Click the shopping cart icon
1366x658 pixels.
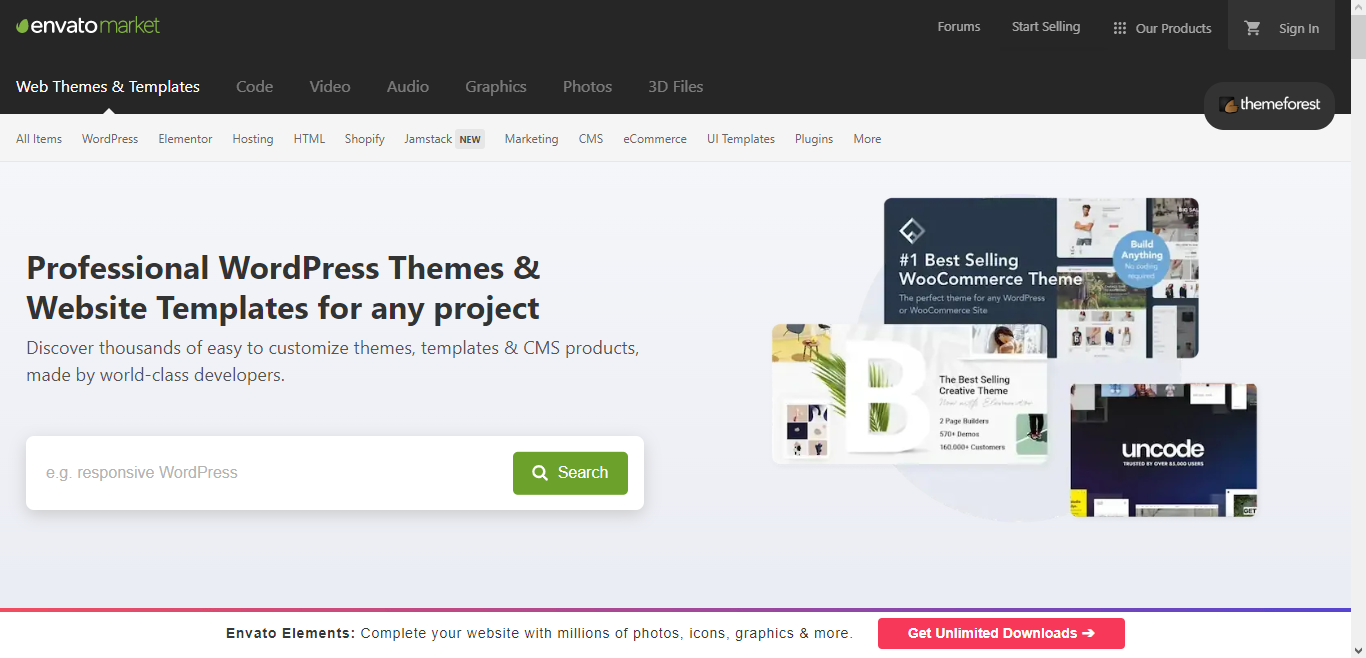click(1252, 29)
